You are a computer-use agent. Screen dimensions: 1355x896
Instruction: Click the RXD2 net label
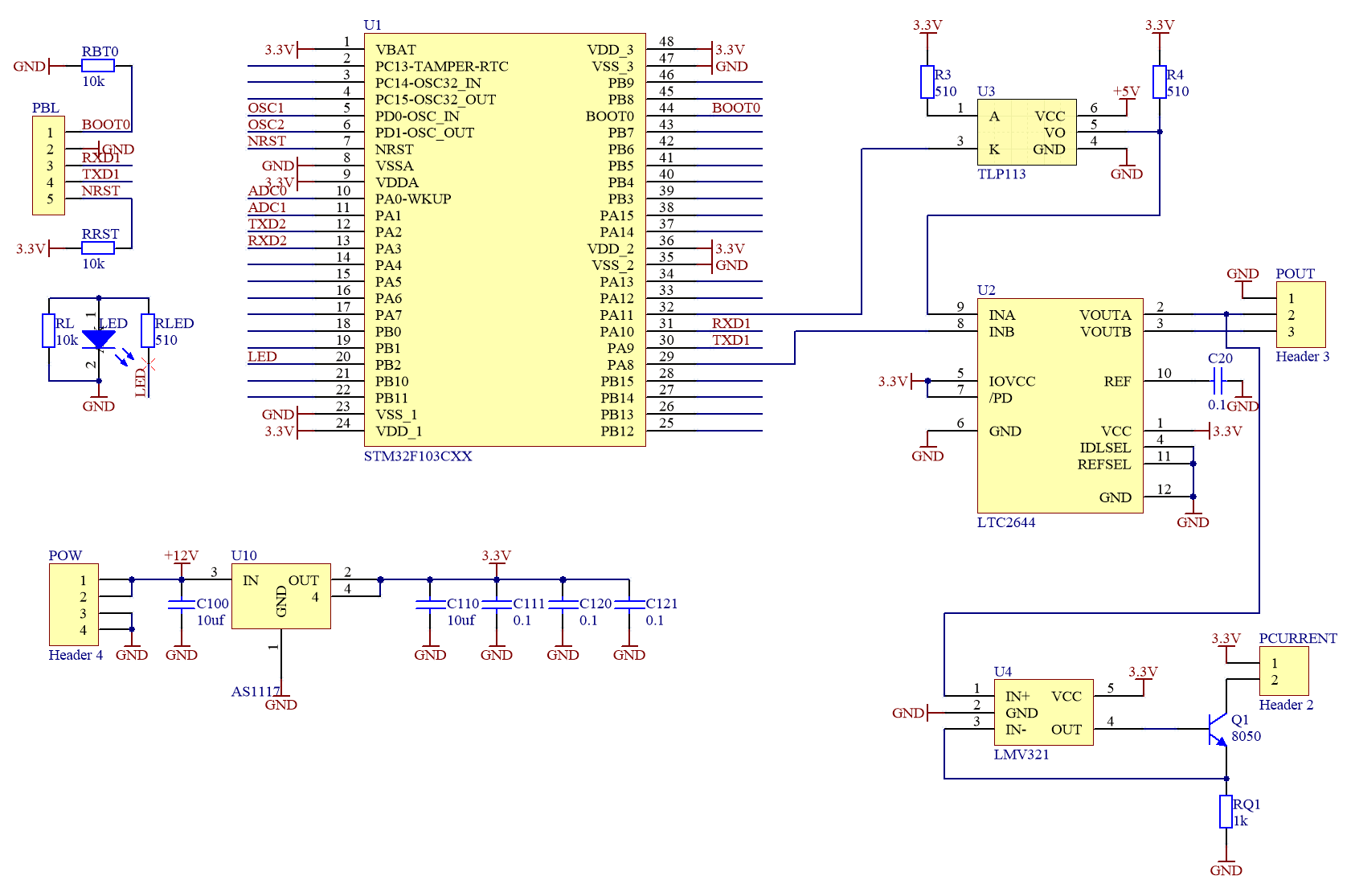tap(267, 240)
